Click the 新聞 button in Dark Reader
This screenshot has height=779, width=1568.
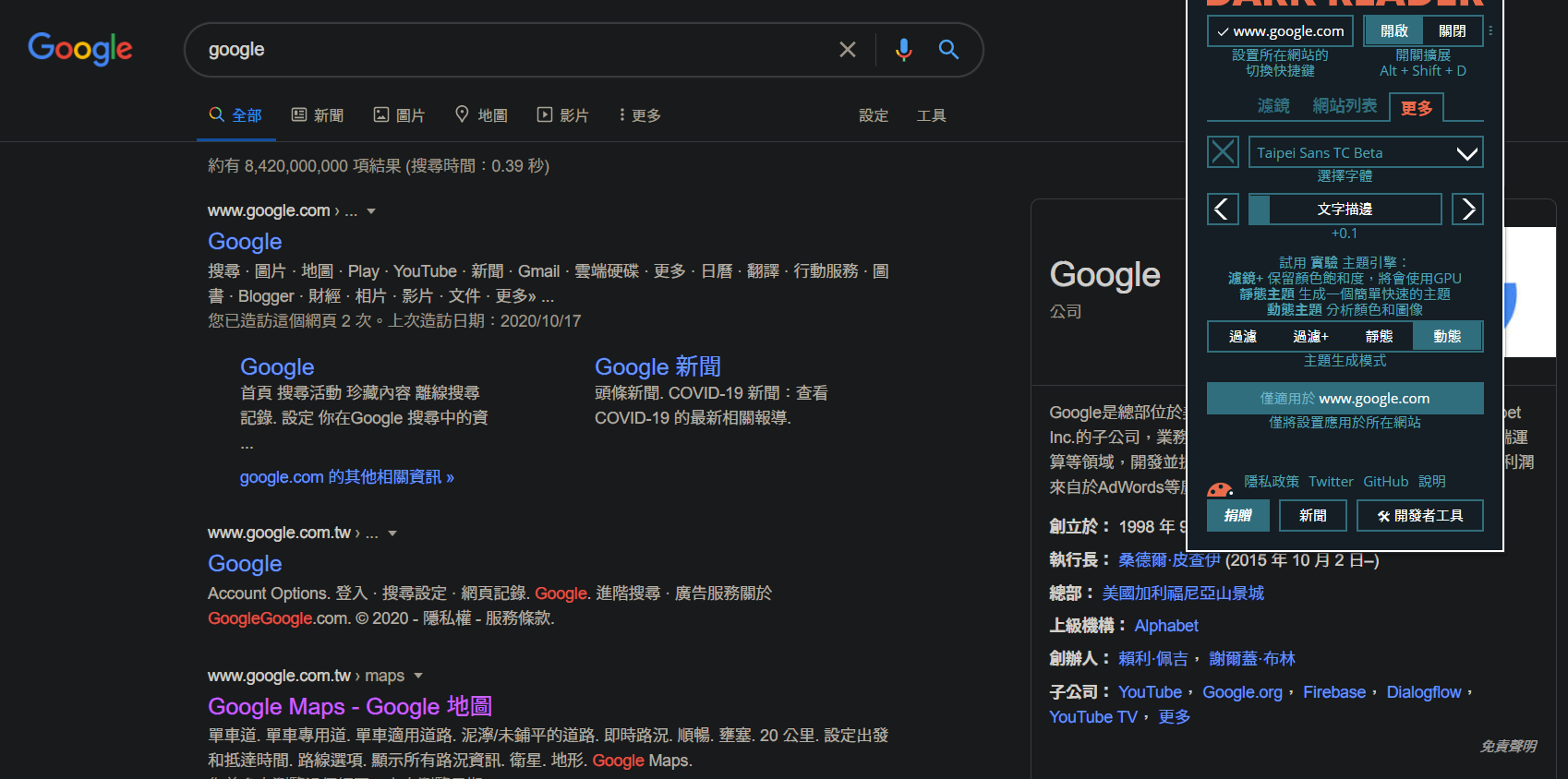click(1312, 516)
